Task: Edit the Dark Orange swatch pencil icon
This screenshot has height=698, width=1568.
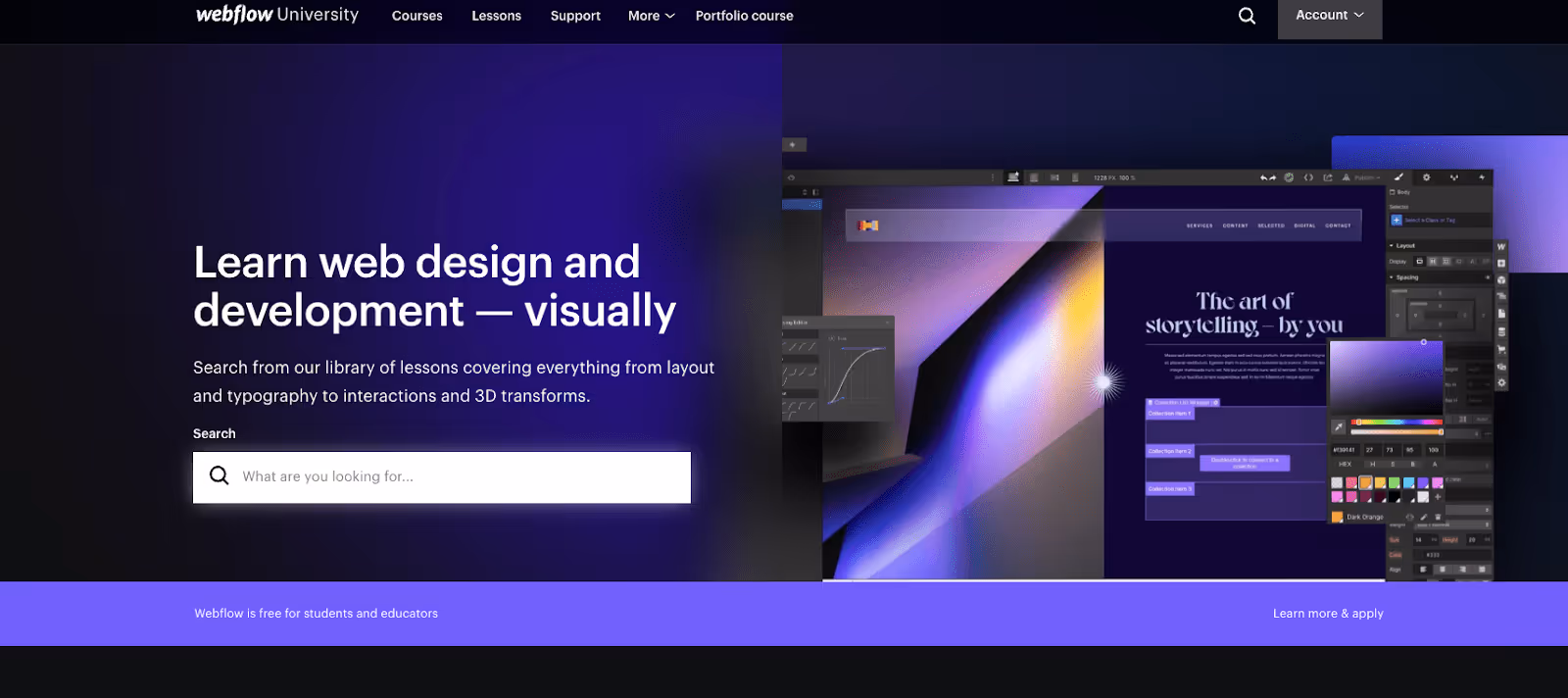Action: click(x=1423, y=517)
